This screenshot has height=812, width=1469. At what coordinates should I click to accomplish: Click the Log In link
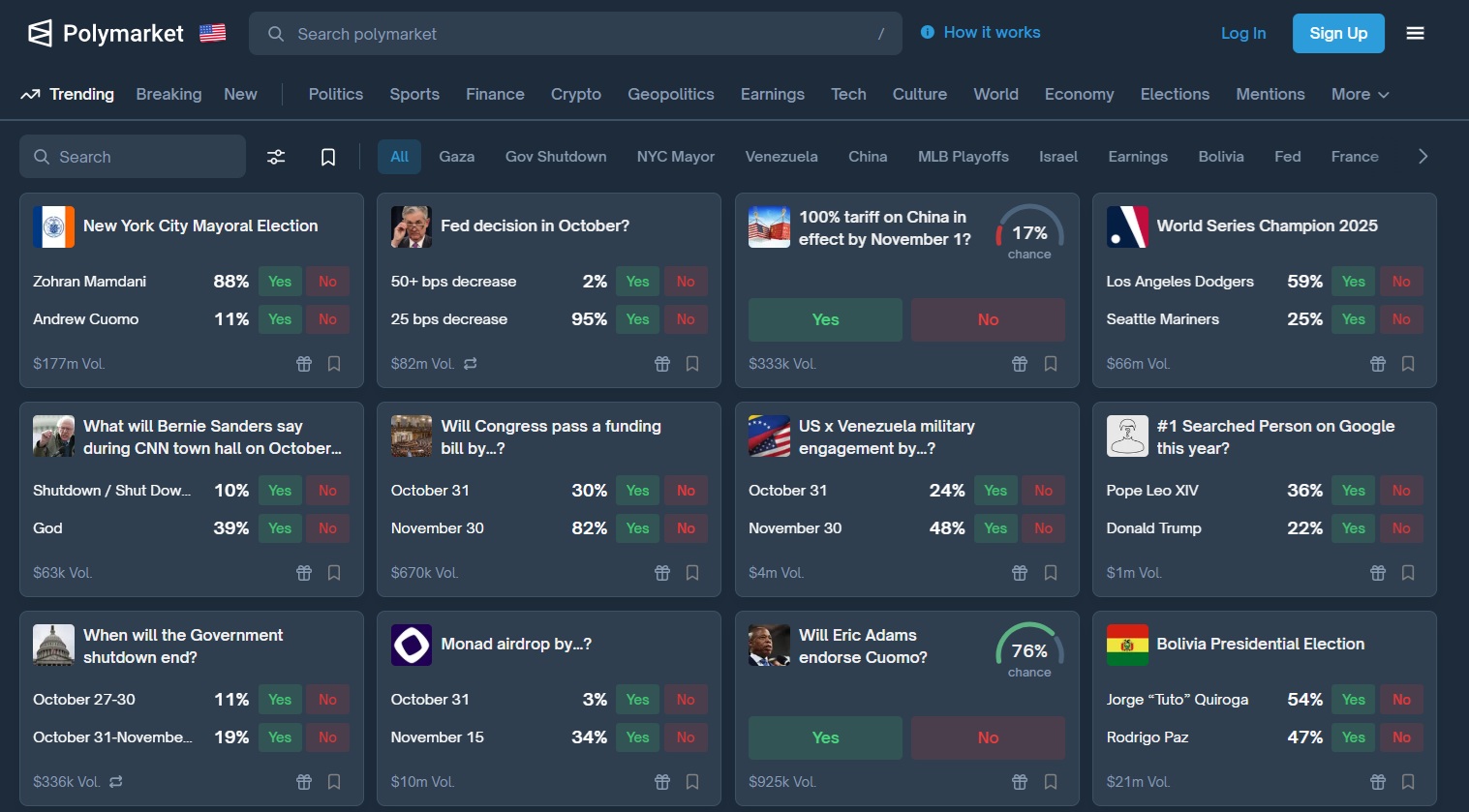(1243, 33)
